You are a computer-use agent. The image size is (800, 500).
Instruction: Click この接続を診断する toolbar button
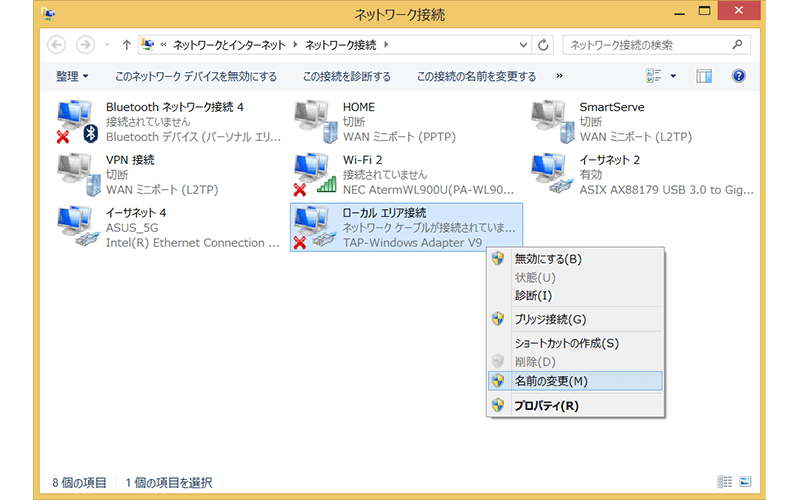coord(347,76)
